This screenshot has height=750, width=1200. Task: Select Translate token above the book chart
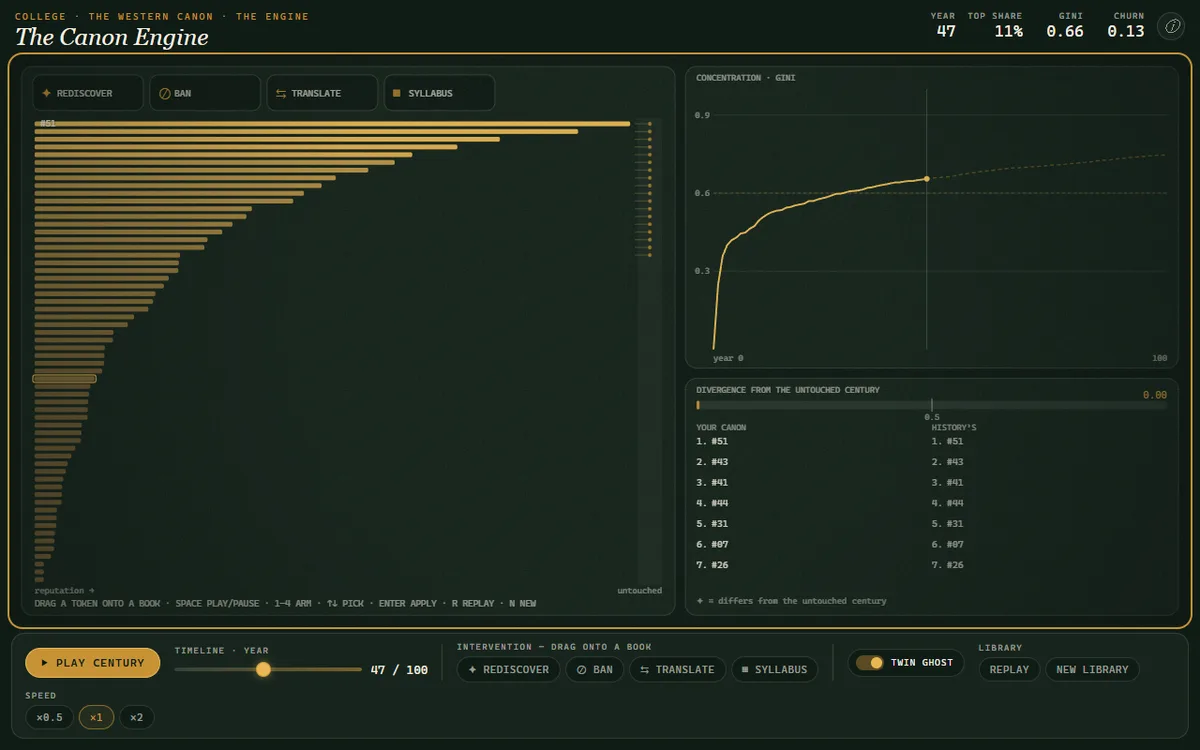(322, 93)
